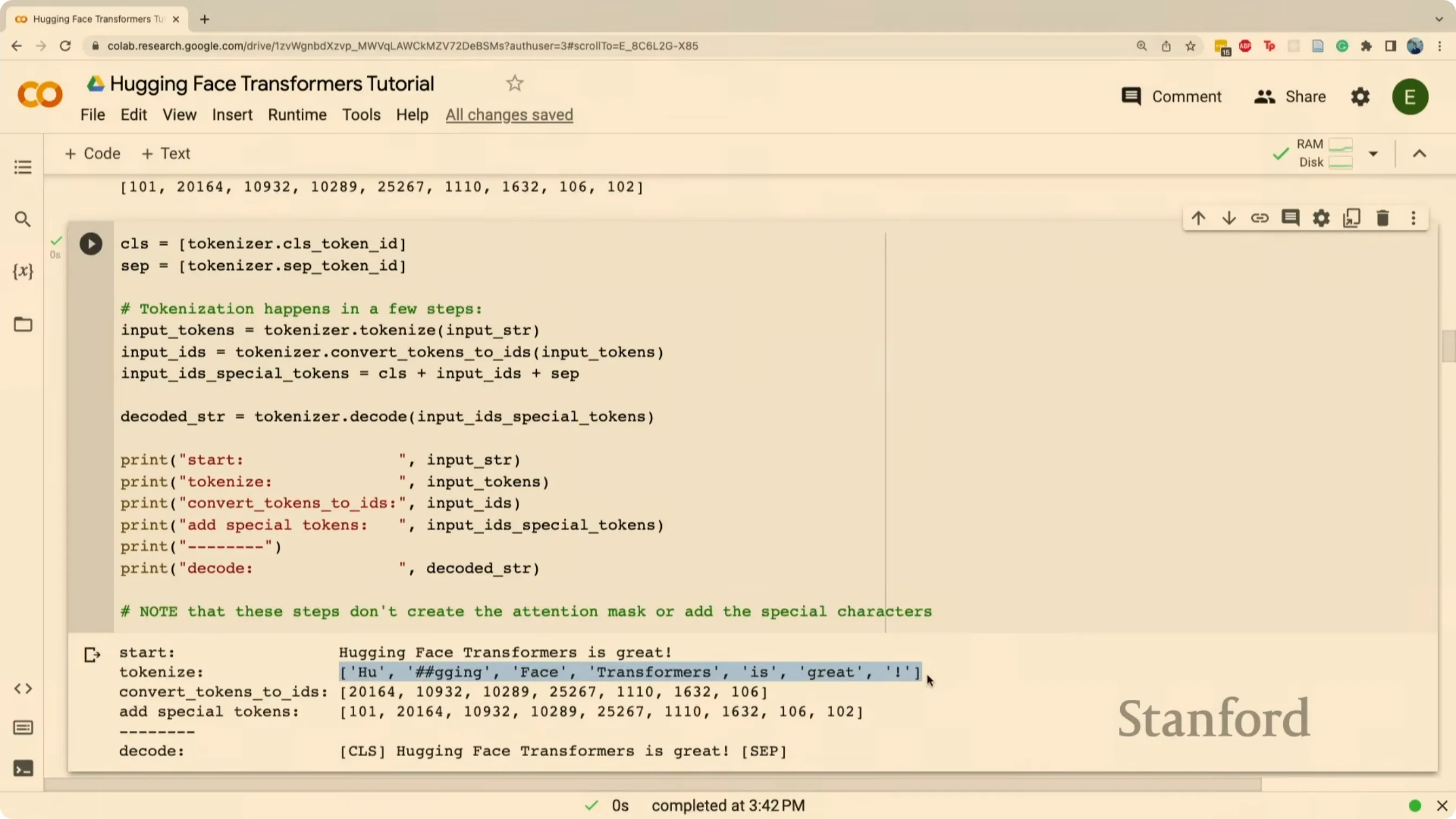Image resolution: width=1456 pixels, height=819 pixels.
Task: Open the Insert menu
Action: [x=232, y=115]
